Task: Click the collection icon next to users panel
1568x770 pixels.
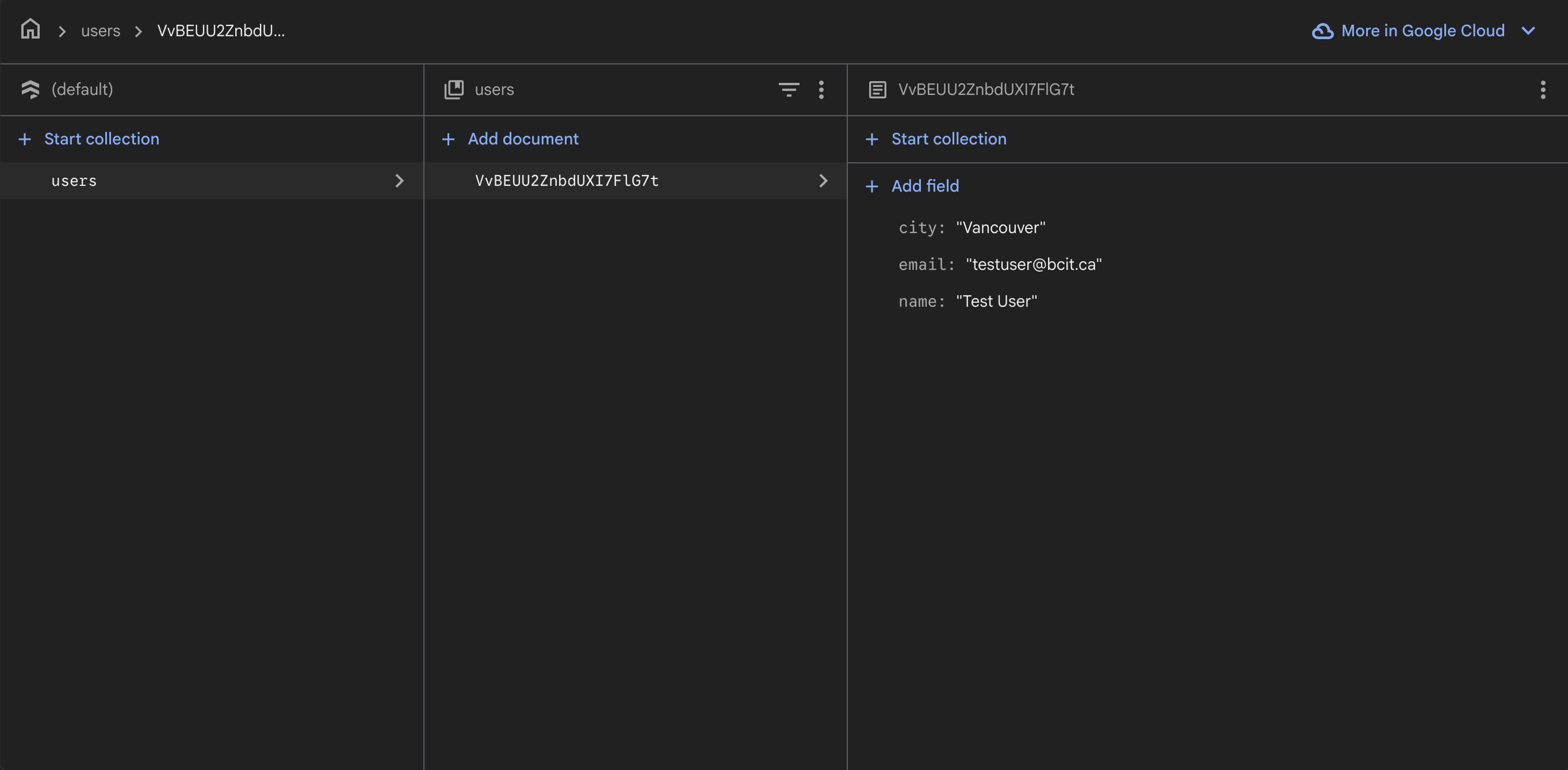Action: [x=453, y=89]
